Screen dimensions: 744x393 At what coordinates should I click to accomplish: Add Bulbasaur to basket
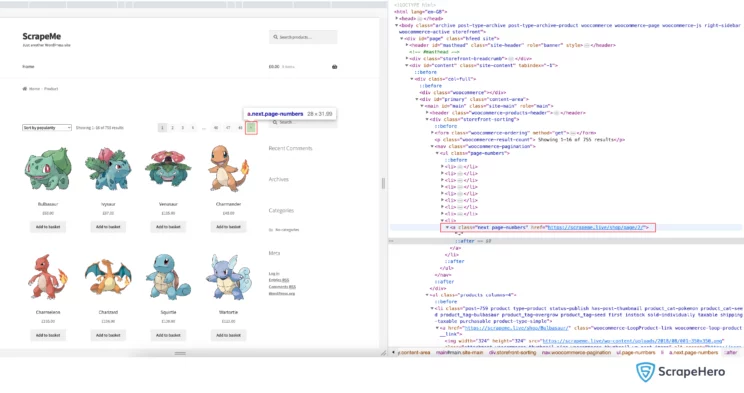(48, 227)
